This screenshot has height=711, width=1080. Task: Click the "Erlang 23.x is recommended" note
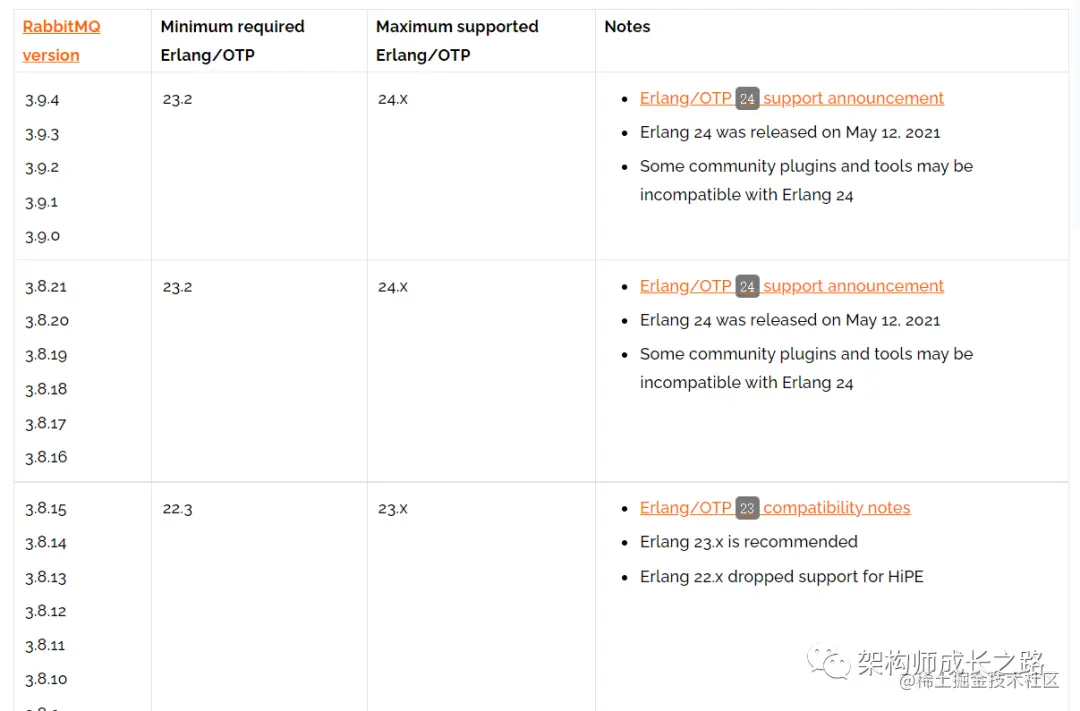click(748, 542)
